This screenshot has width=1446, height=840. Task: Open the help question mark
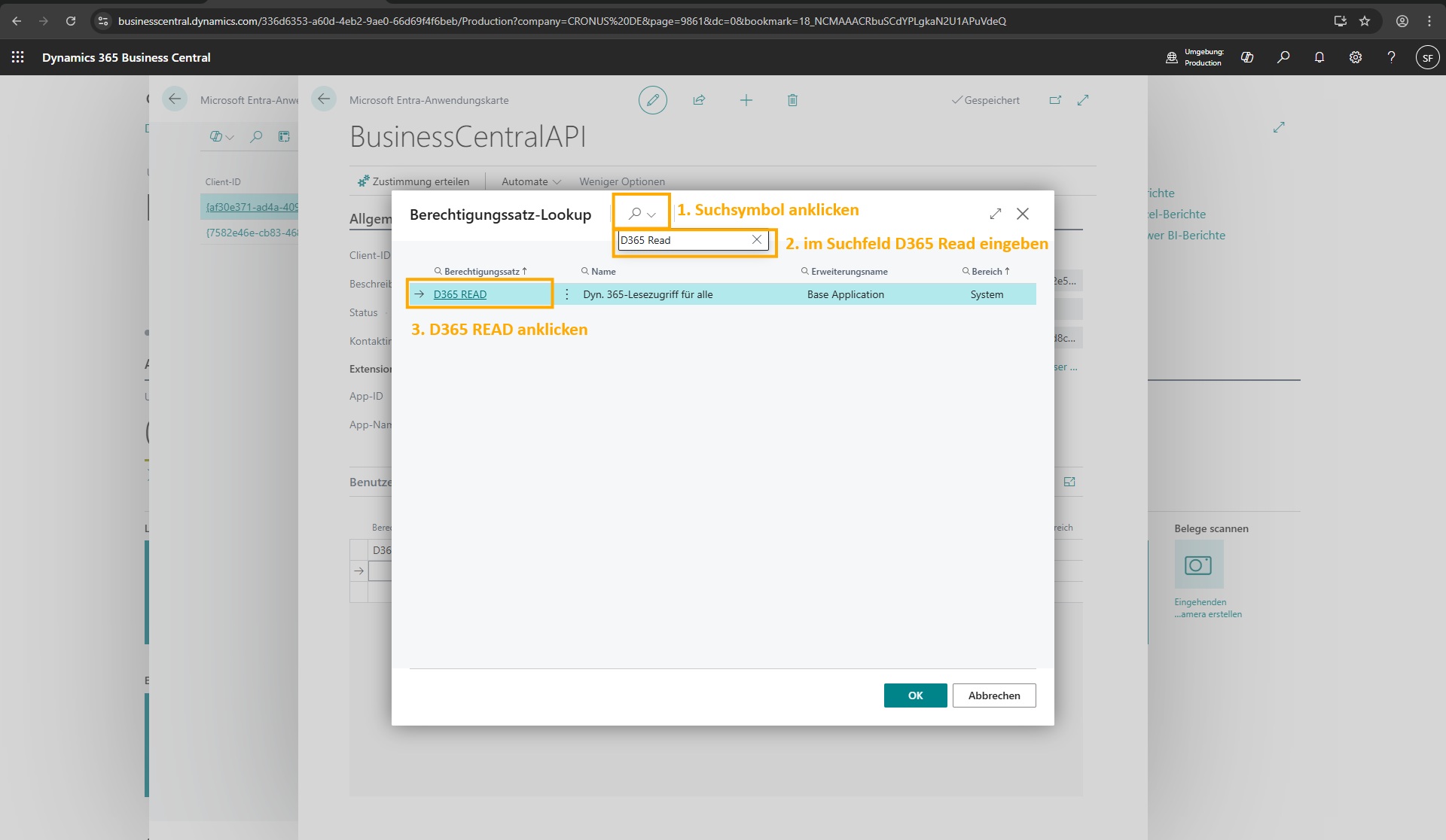[x=1392, y=57]
